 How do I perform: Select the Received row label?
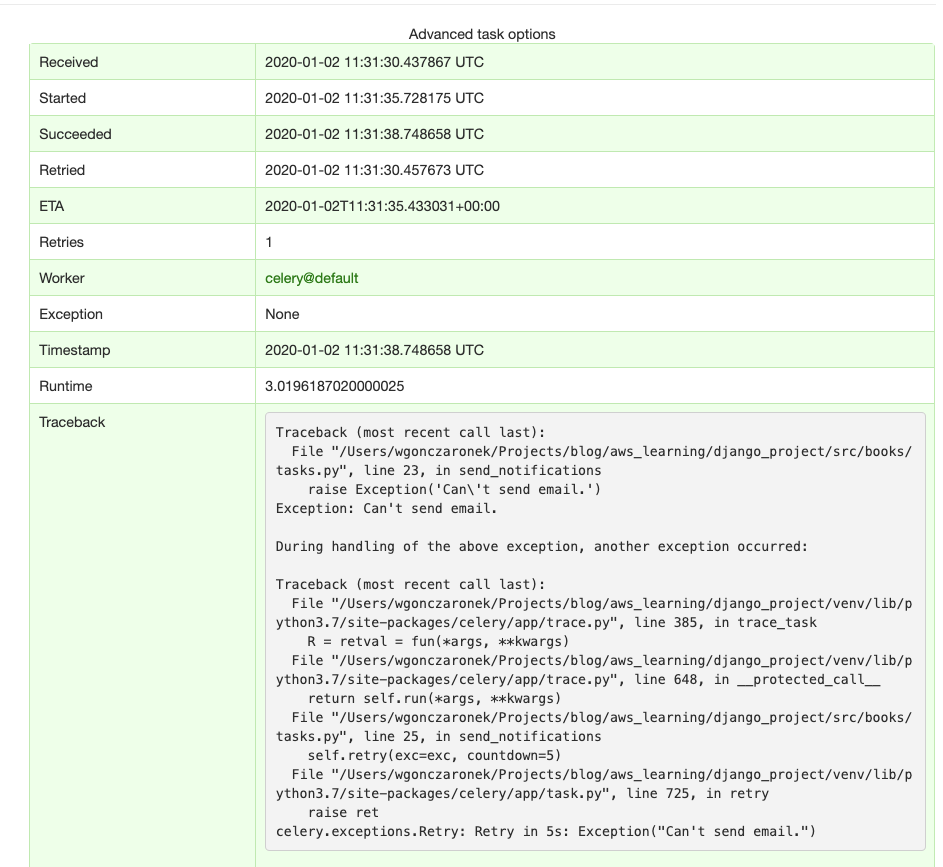coord(69,62)
